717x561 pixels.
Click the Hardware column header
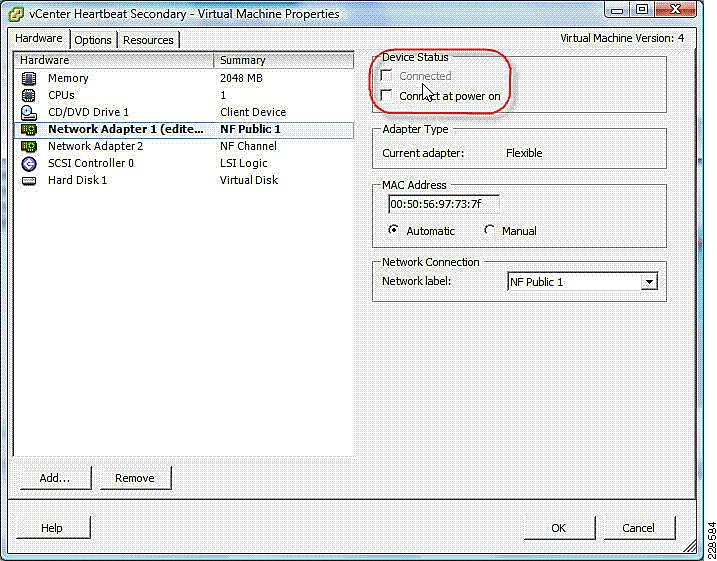[114, 60]
